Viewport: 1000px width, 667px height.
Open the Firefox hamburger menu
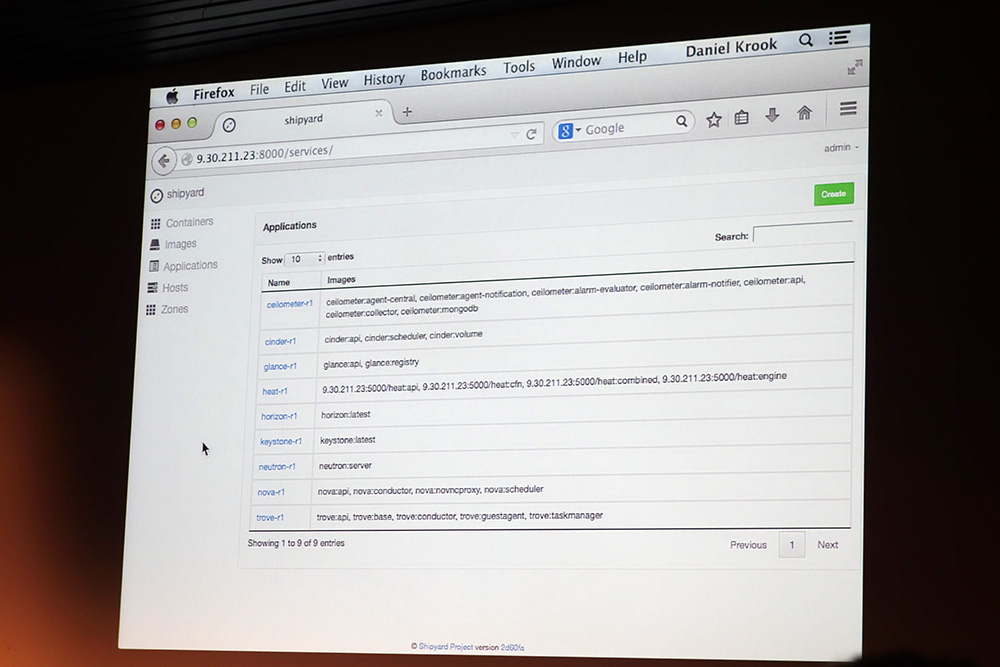tap(848, 109)
